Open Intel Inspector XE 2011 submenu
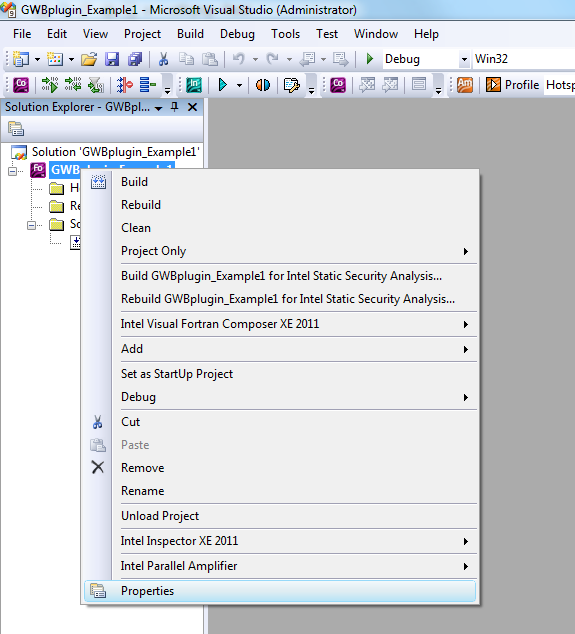The height and width of the screenshot is (634, 575). pyautogui.click(x=280, y=541)
